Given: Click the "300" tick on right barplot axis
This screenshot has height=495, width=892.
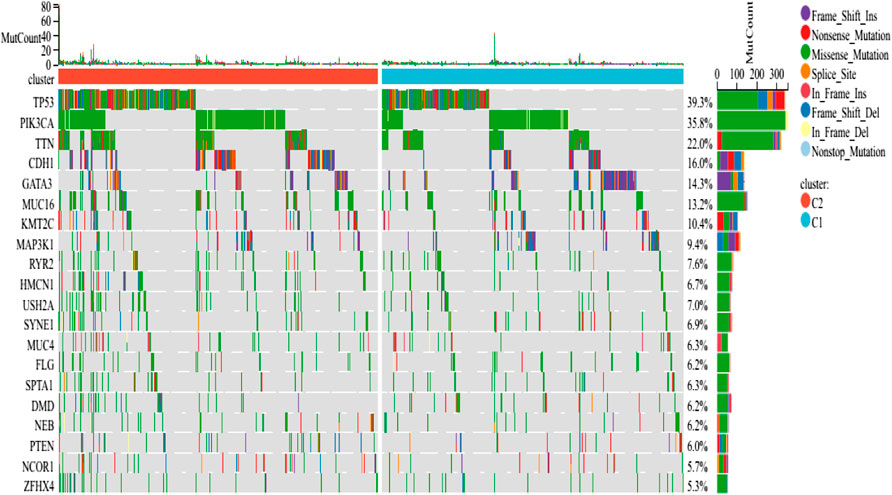Looking at the screenshot, I should point(776,75).
